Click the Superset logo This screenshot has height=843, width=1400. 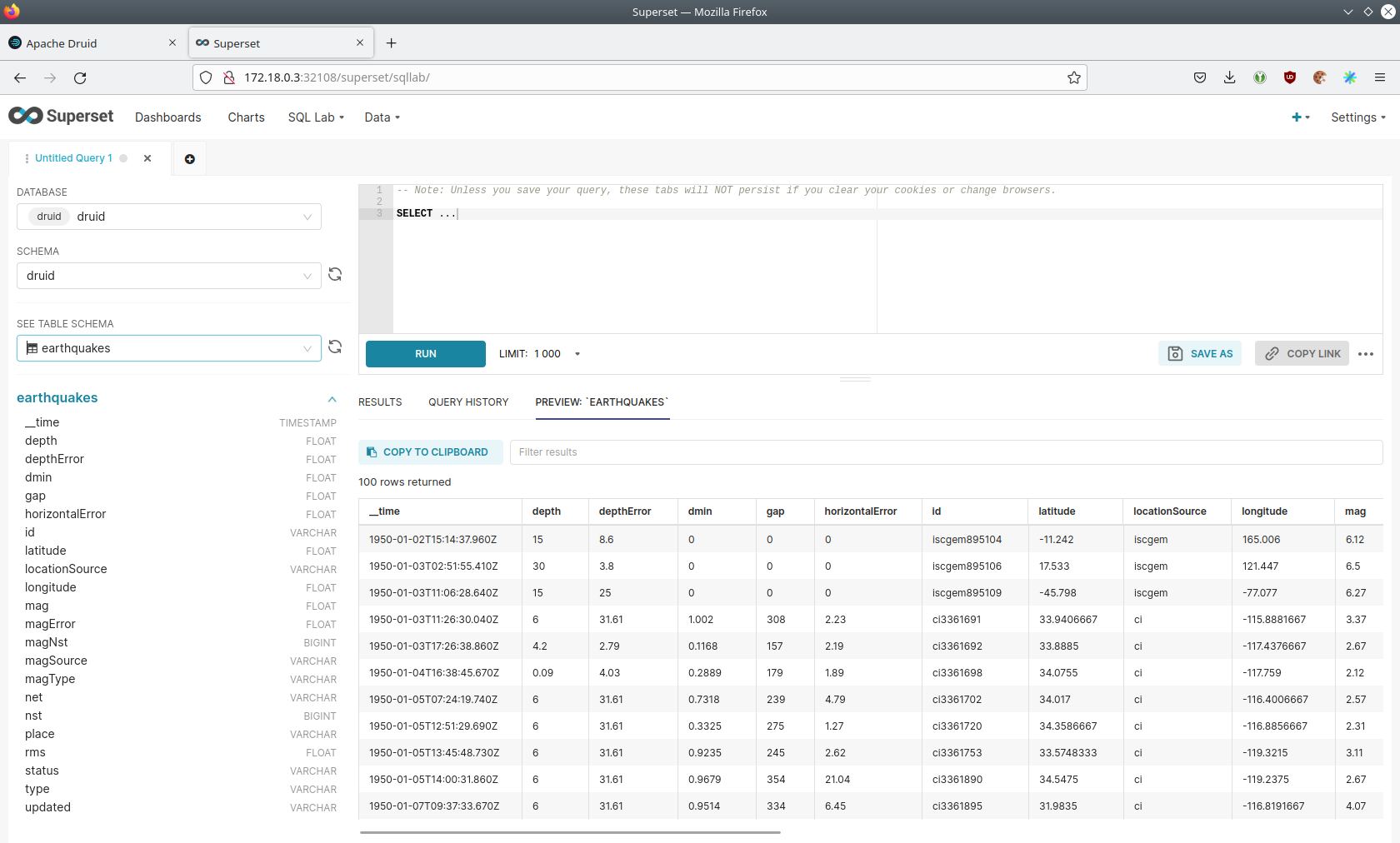click(61, 117)
